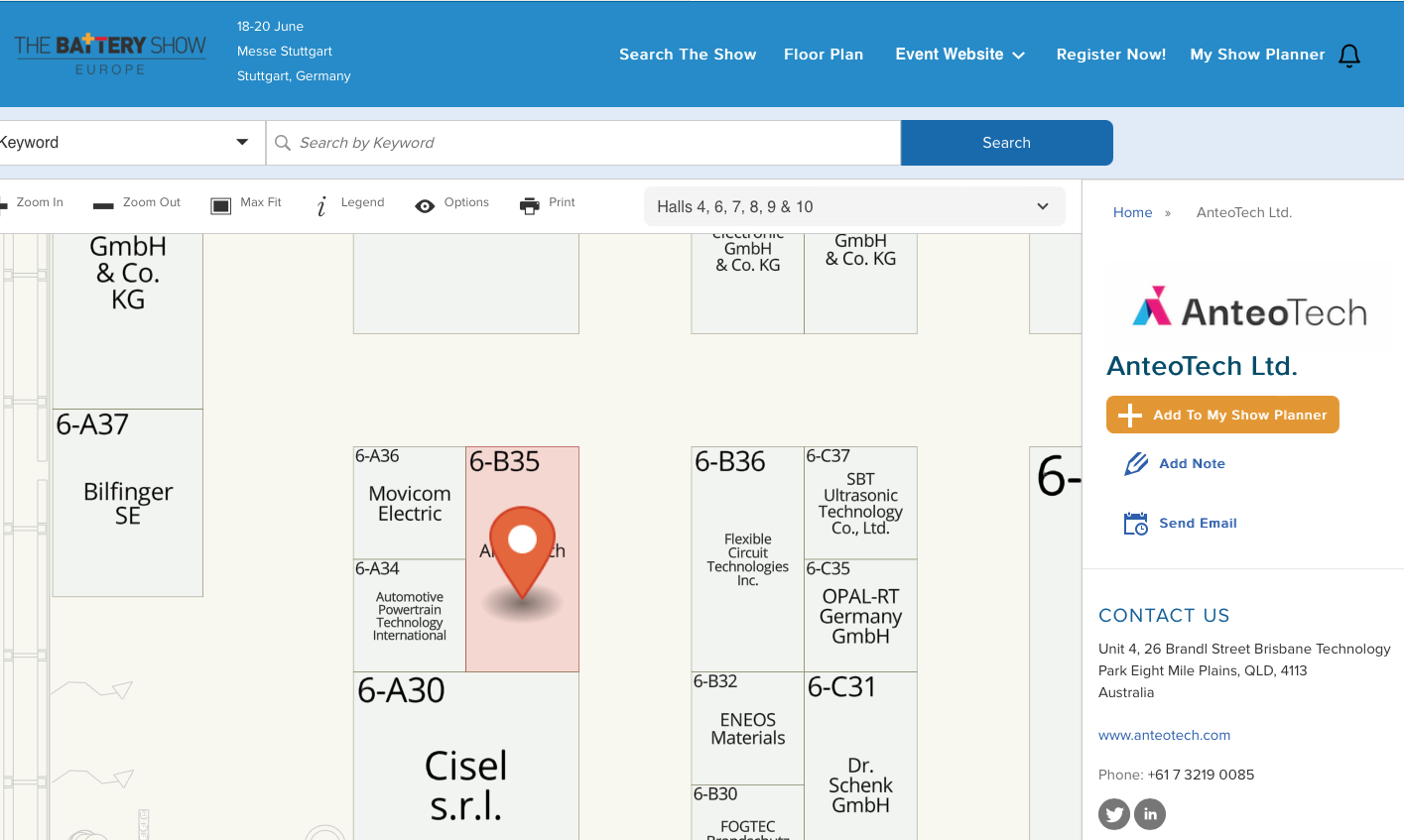
Task: Open My Show Planner menu item
Action: coord(1257,55)
